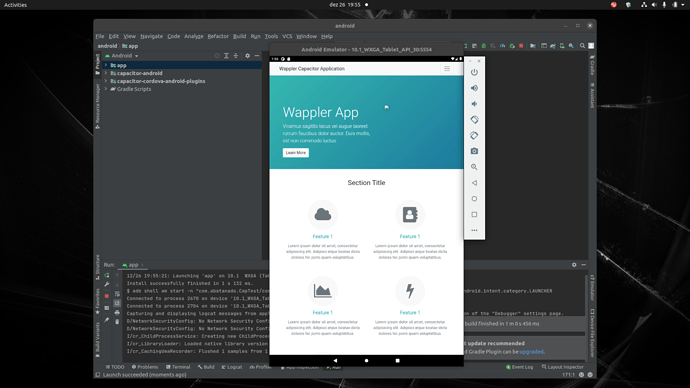Power off the emulator with the power icon
This screenshot has width=690, height=388.
(474, 72)
